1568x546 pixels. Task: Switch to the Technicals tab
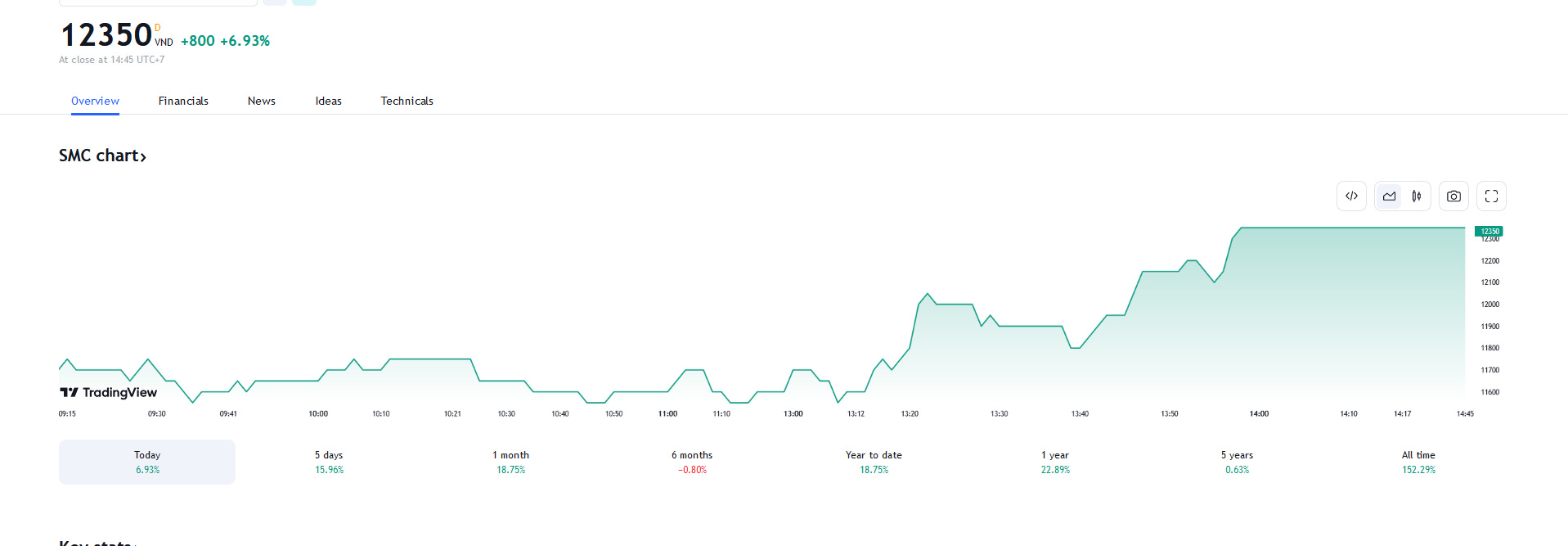click(x=407, y=101)
